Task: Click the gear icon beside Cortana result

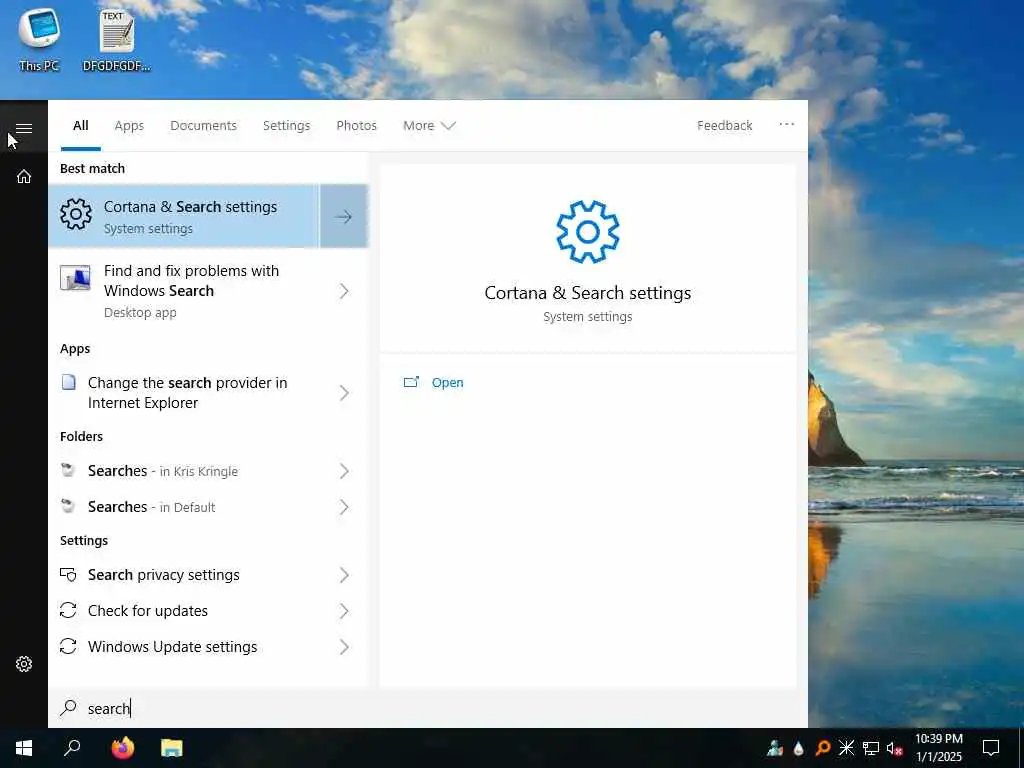Action: click(x=76, y=214)
